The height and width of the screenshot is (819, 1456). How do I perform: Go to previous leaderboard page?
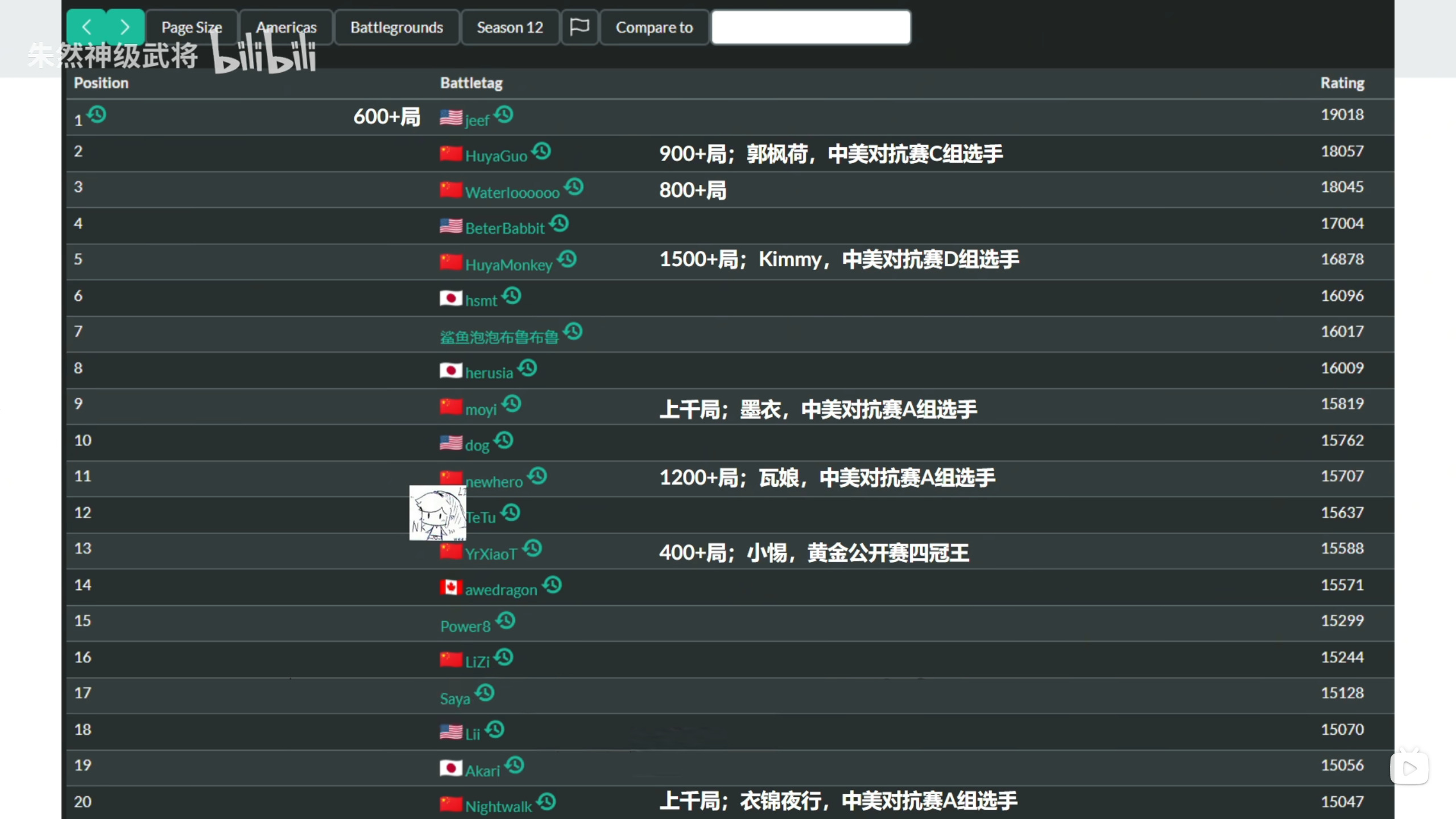(86, 27)
